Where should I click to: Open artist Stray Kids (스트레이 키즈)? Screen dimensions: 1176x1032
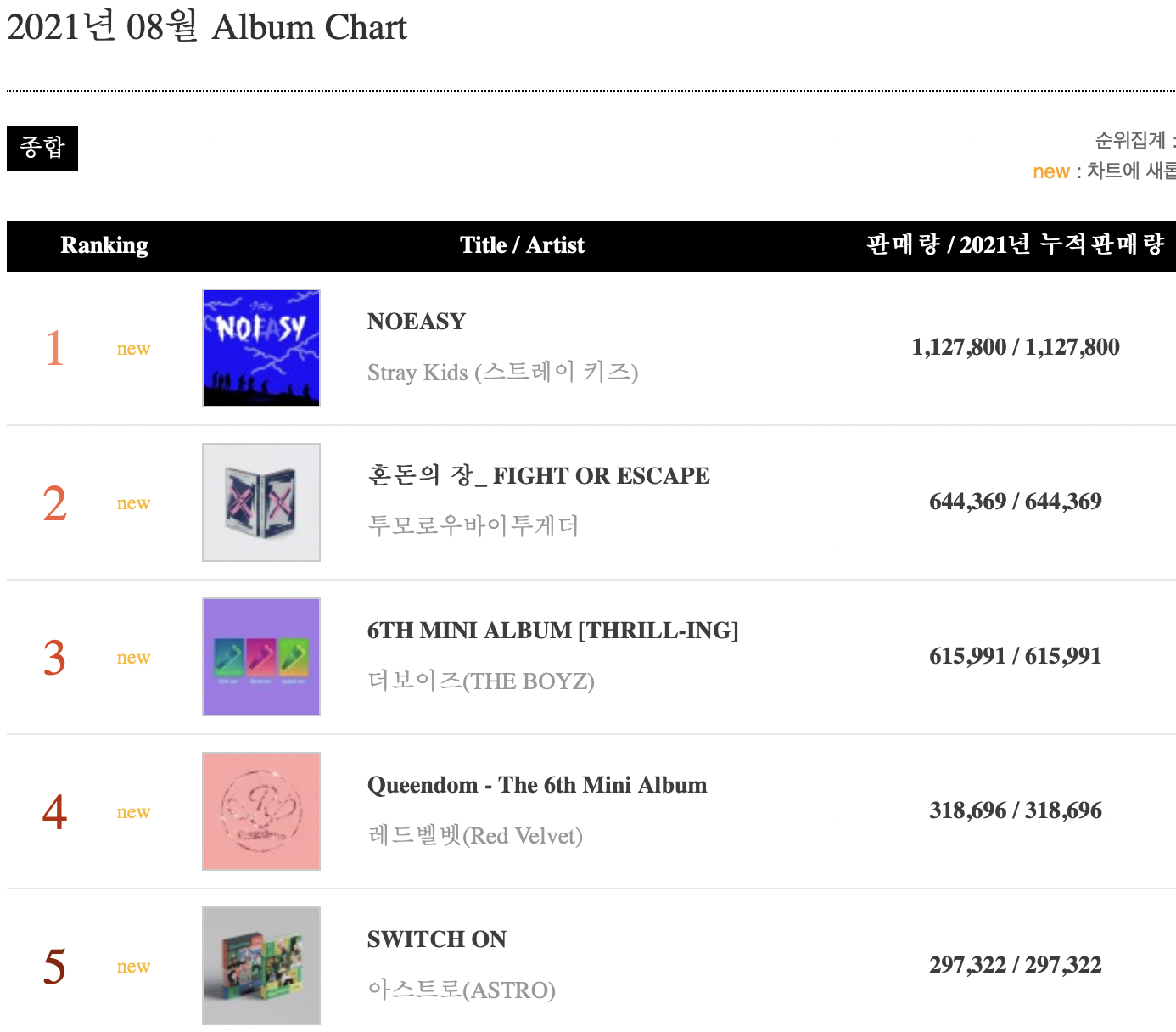(x=503, y=372)
